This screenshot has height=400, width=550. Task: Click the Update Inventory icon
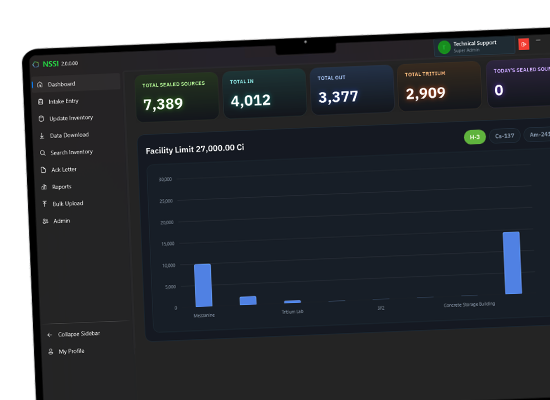(x=41, y=119)
